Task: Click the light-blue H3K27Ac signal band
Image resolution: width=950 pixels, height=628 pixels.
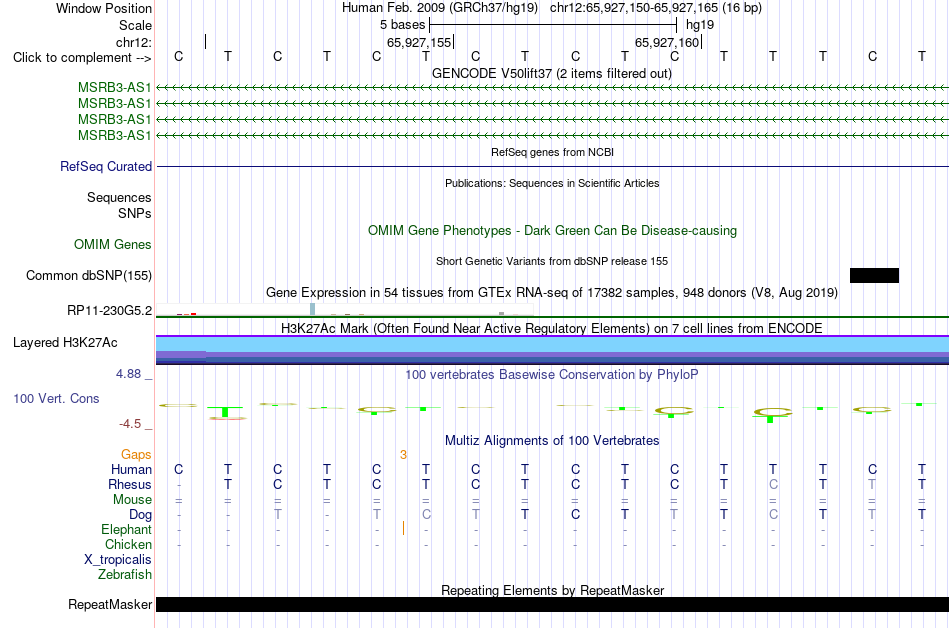Action: 553,345
